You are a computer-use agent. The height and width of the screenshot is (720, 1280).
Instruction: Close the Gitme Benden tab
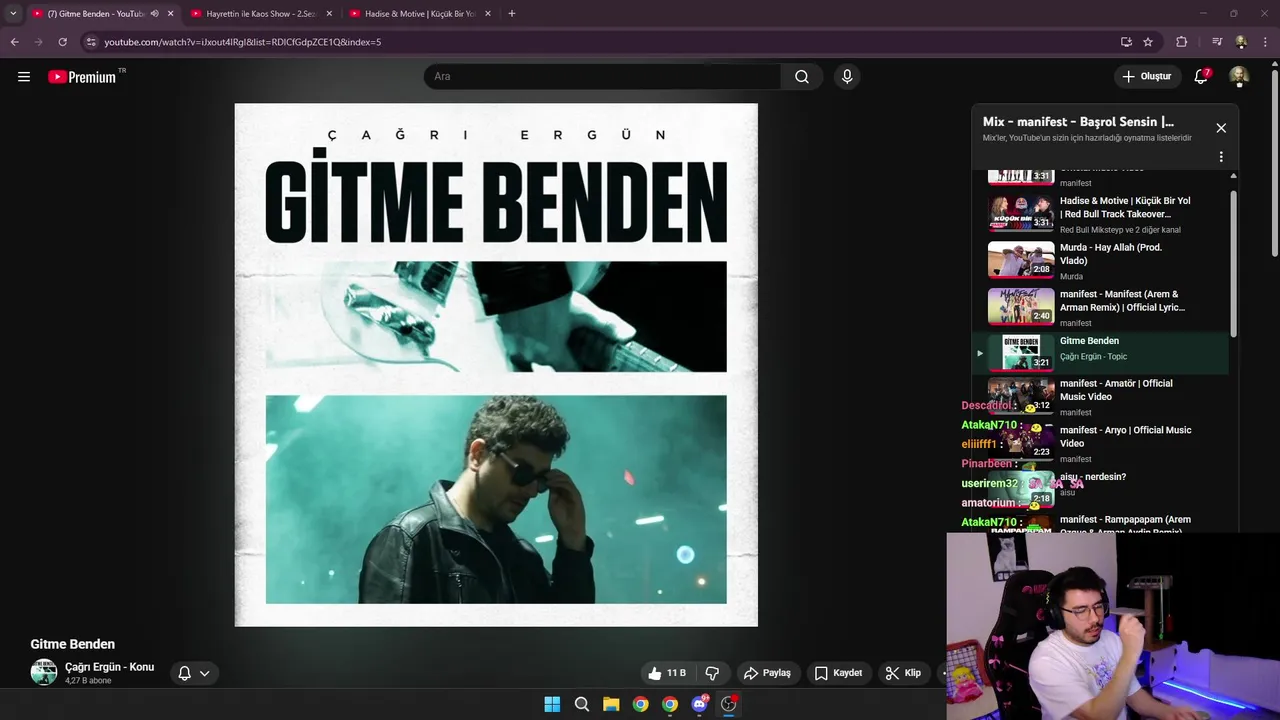tap(171, 14)
